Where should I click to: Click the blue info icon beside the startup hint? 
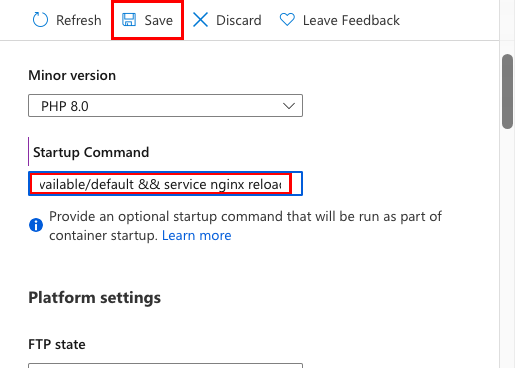pyautogui.click(x=36, y=225)
